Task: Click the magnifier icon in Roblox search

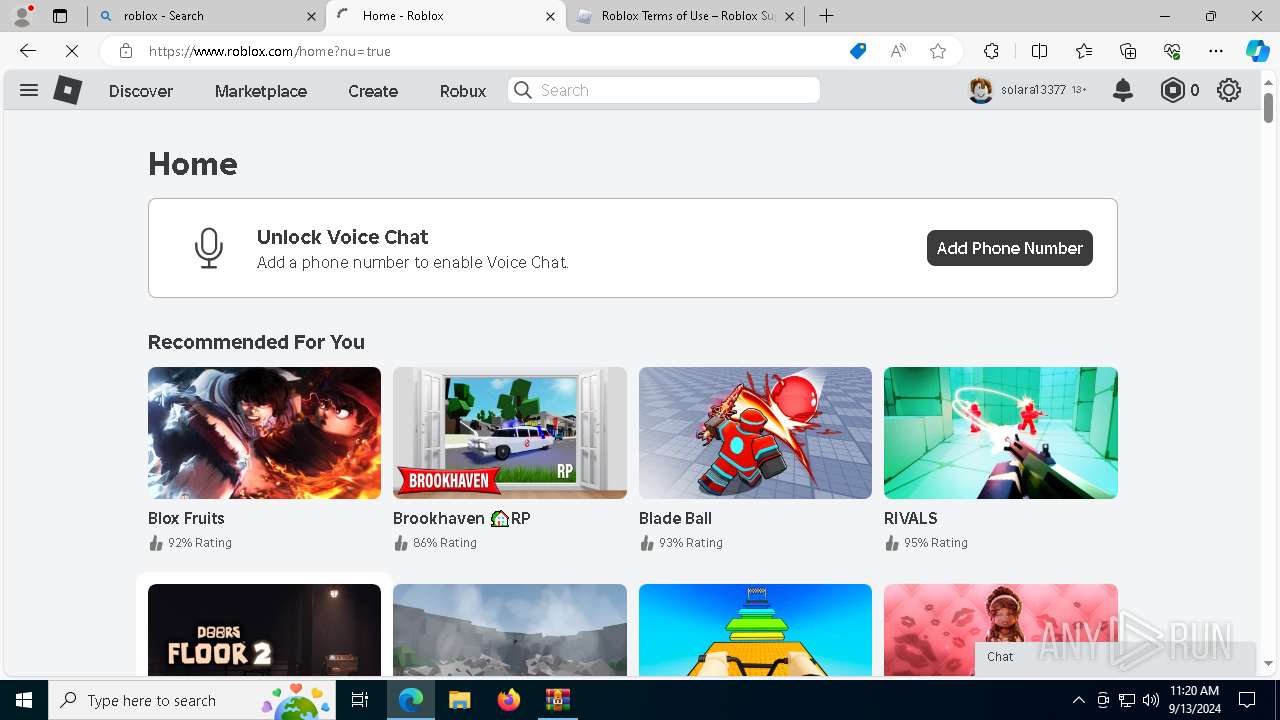Action: click(x=523, y=90)
